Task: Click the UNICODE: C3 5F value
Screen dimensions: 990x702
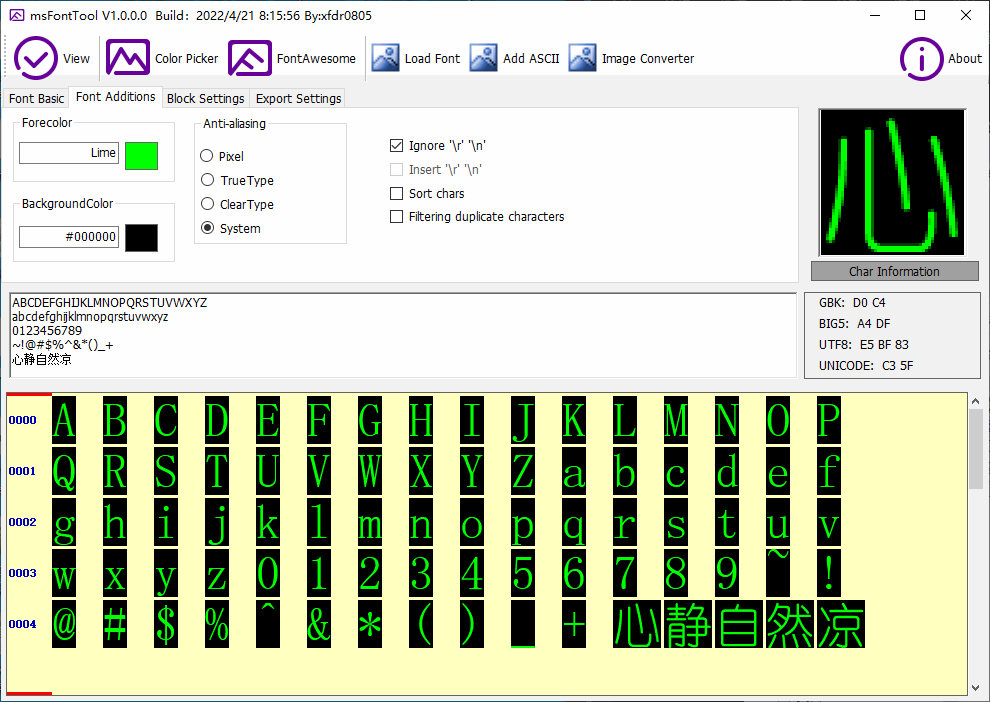Action: click(x=866, y=366)
